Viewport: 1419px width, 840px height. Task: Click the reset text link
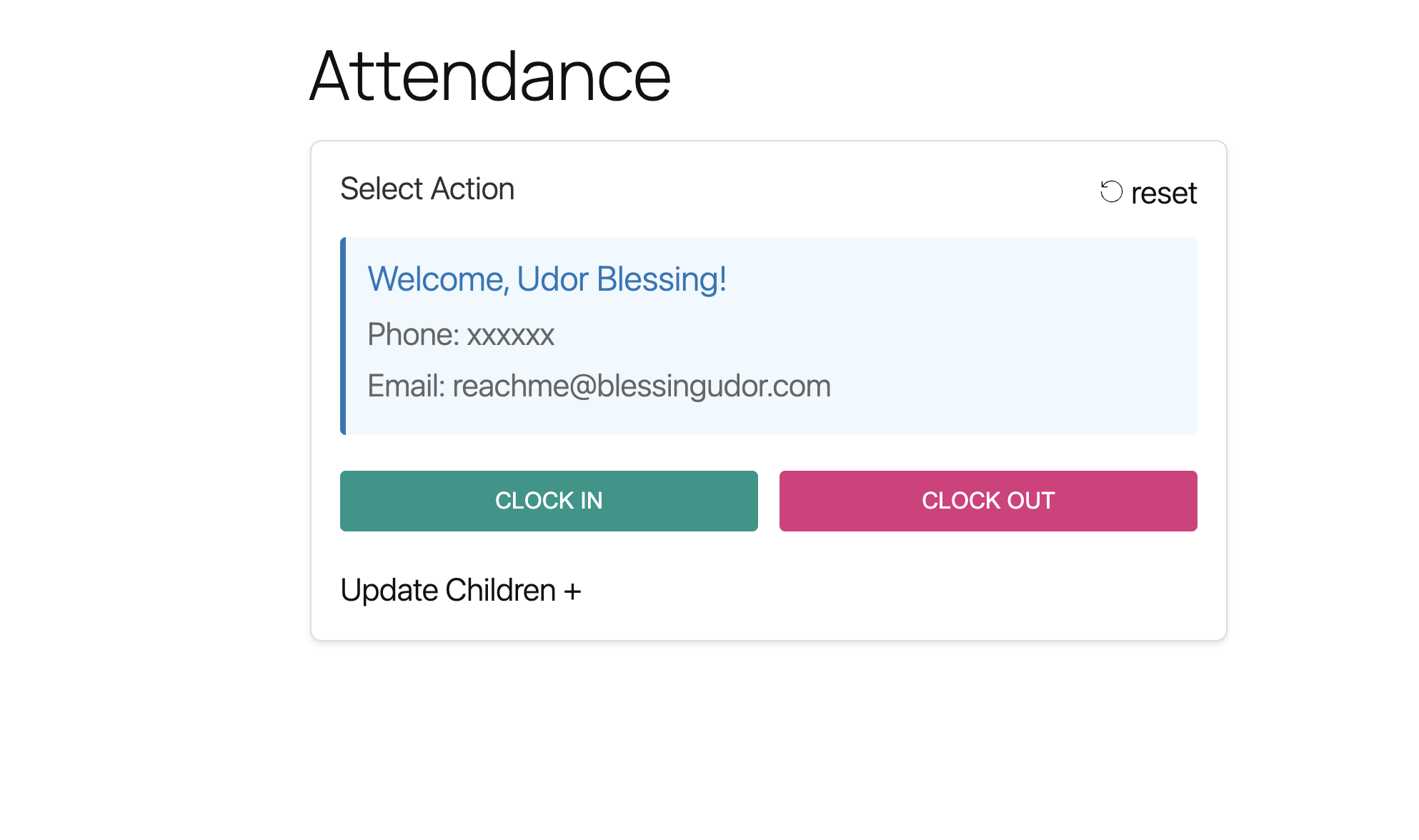coord(1164,192)
